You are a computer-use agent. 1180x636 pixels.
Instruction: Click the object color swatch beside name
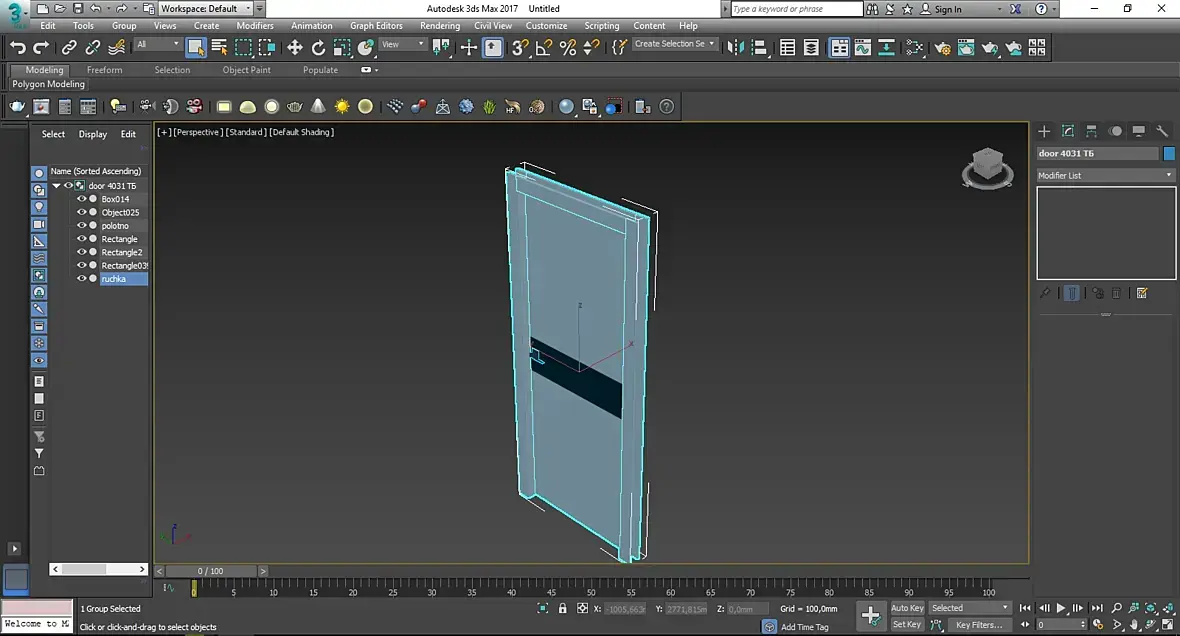click(x=1169, y=153)
